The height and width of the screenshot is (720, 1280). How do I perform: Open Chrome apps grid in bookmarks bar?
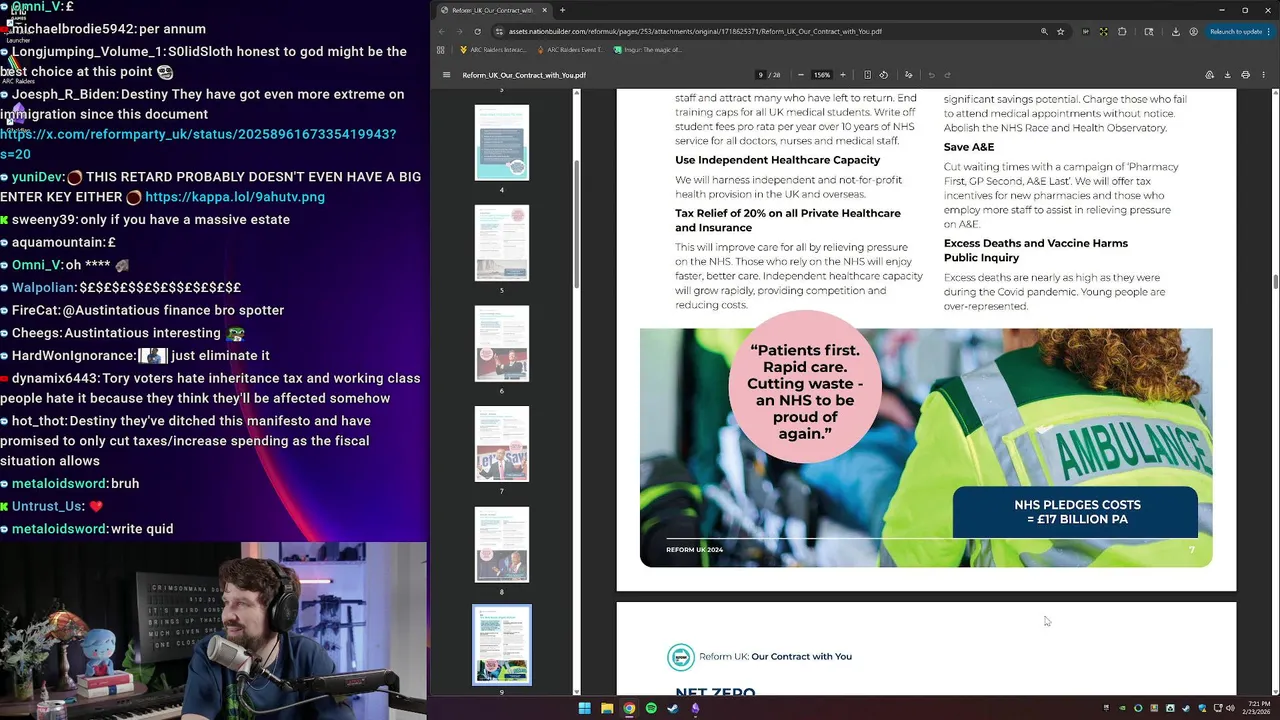point(440,49)
